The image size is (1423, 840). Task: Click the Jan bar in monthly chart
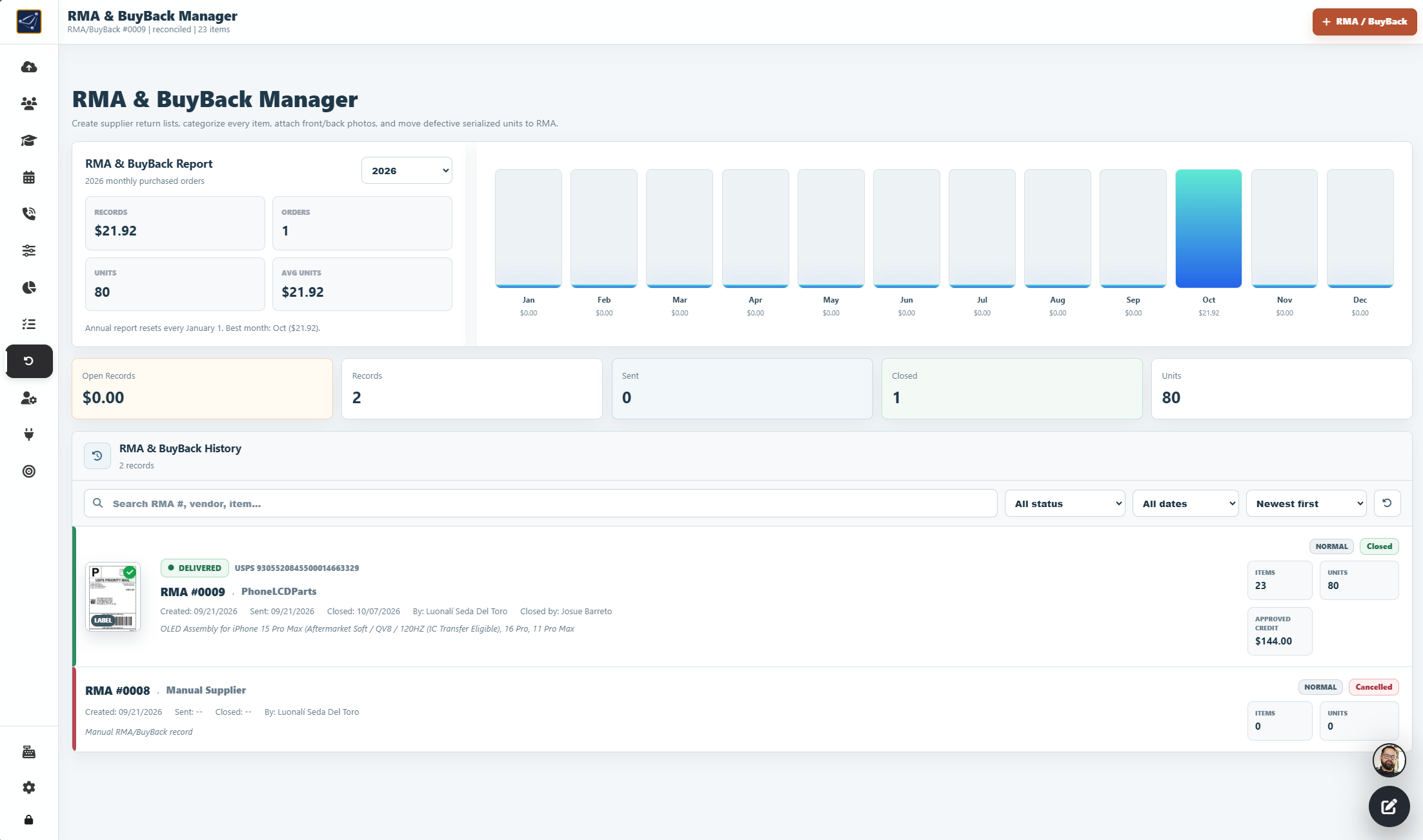[528, 228]
